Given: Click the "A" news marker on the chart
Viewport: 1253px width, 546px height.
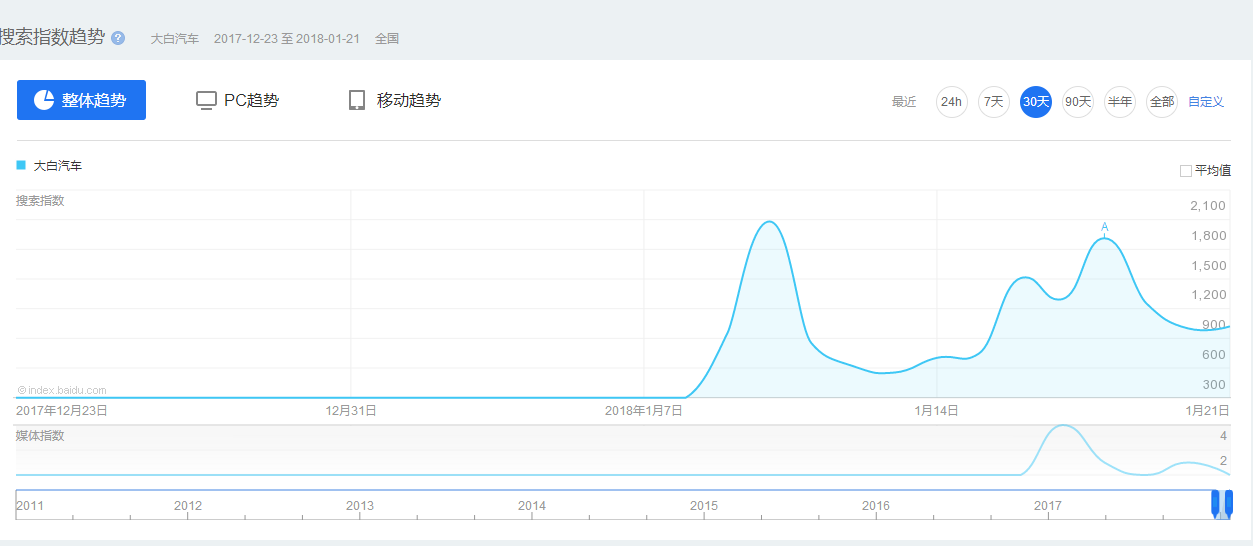Looking at the screenshot, I should tap(1105, 227).
